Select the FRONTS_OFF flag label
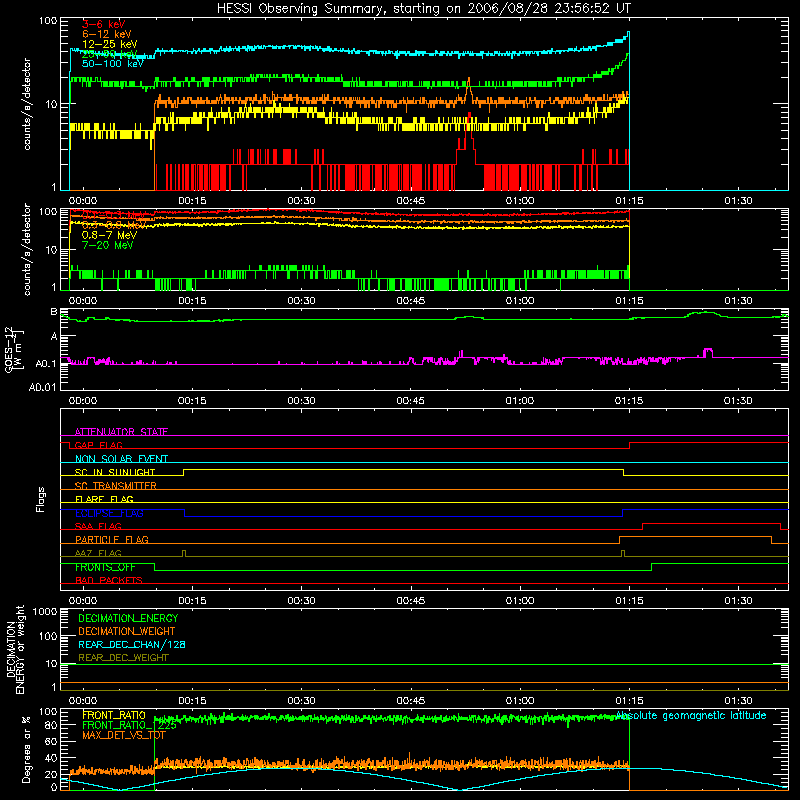 (x=105, y=567)
